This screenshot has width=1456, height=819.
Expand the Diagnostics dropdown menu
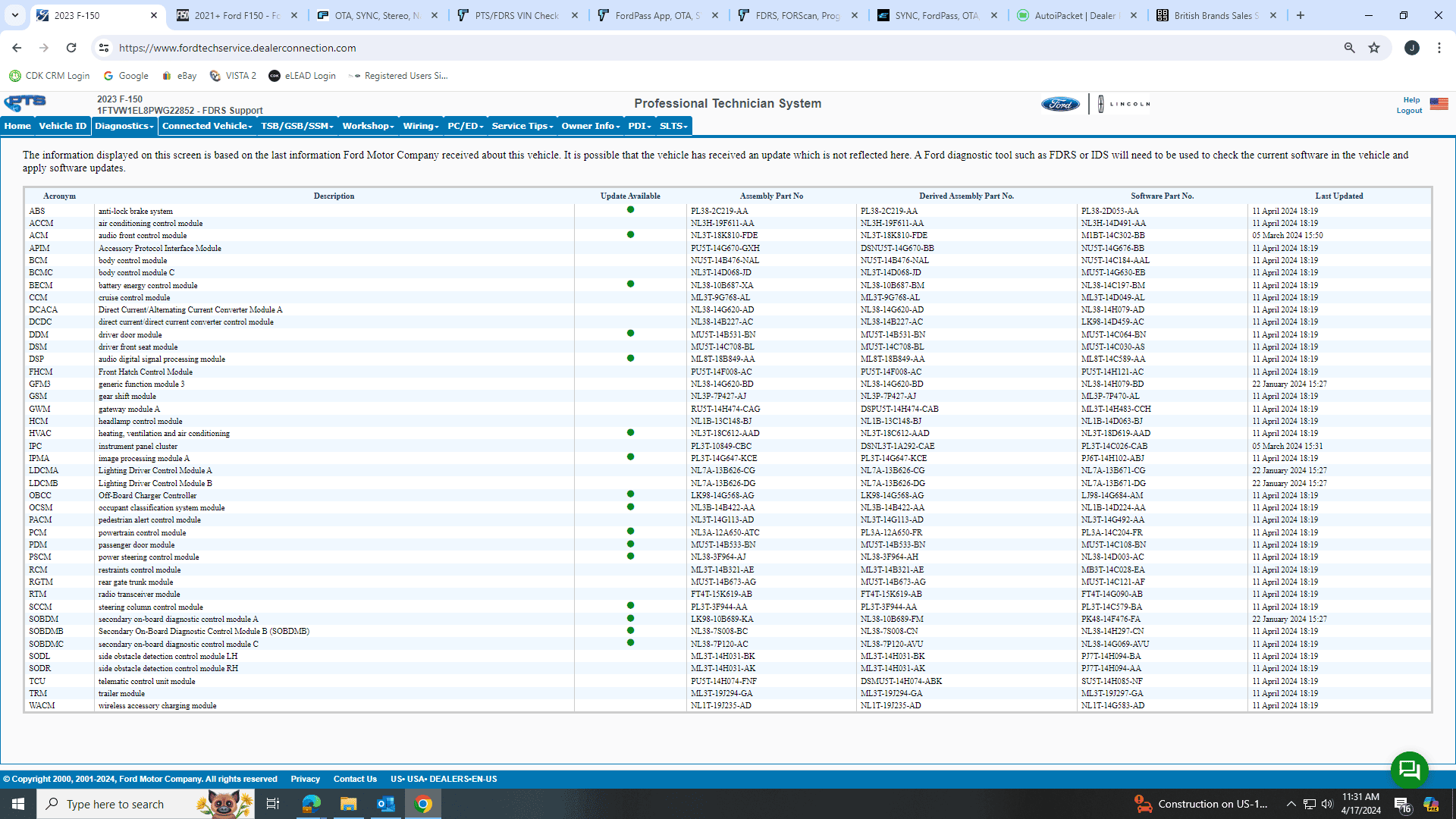pyautogui.click(x=124, y=126)
